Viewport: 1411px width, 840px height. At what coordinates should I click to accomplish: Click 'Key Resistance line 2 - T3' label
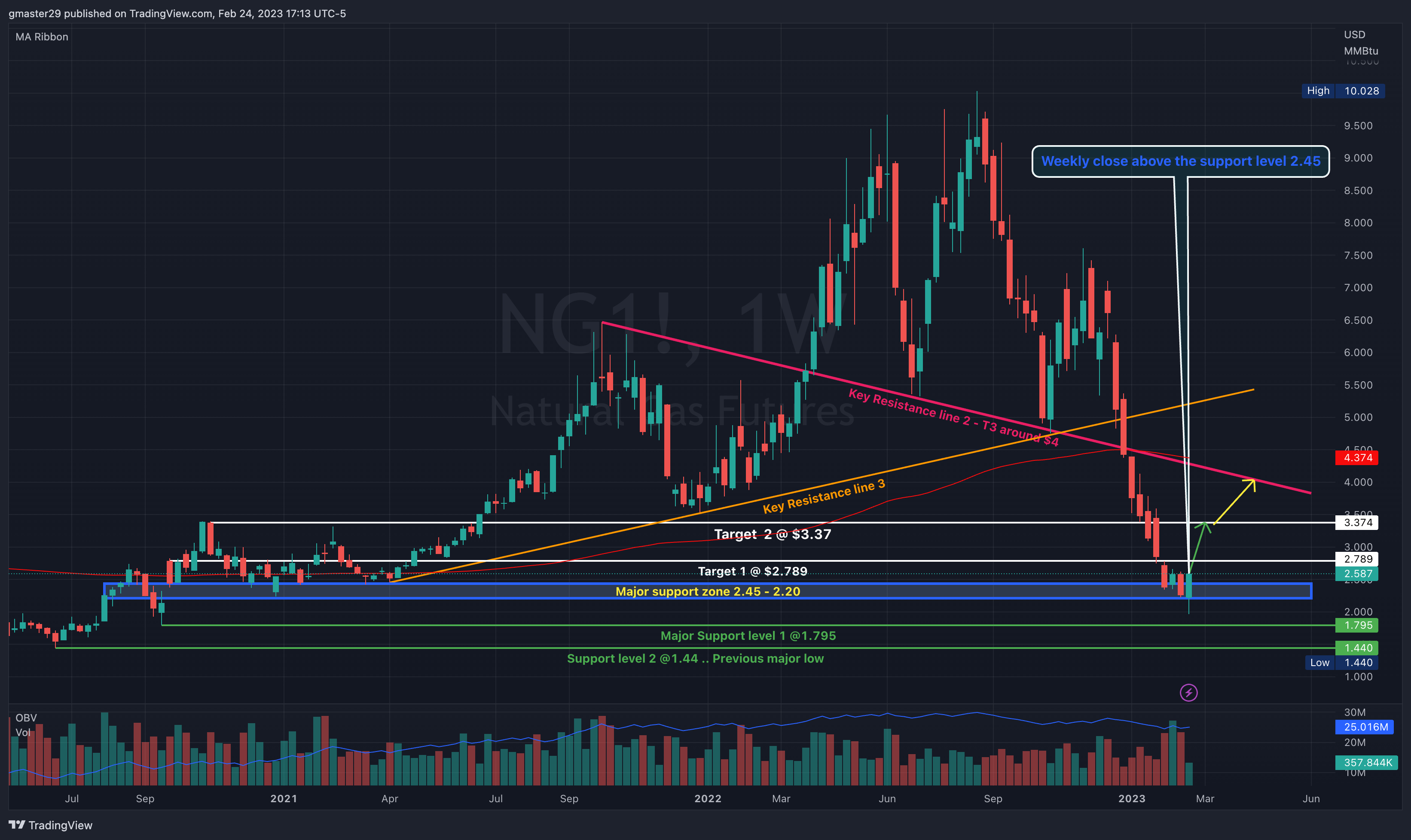point(953,417)
